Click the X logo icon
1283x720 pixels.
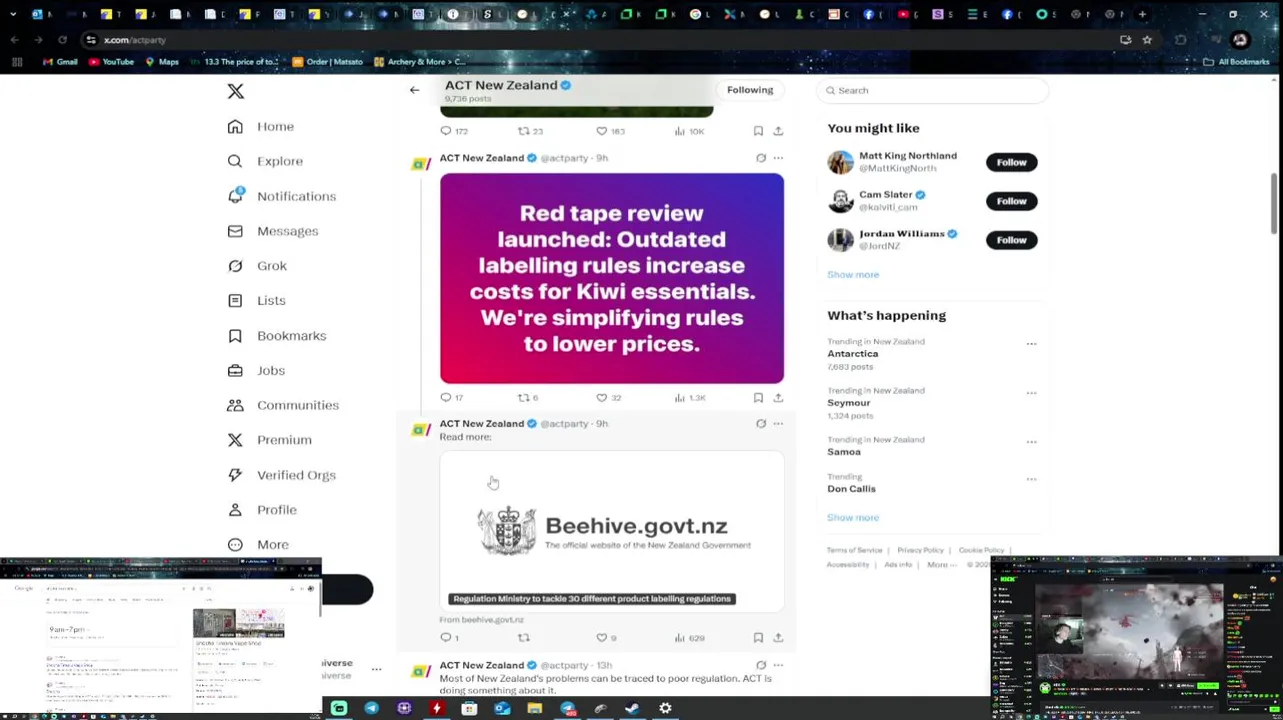pyautogui.click(x=236, y=91)
